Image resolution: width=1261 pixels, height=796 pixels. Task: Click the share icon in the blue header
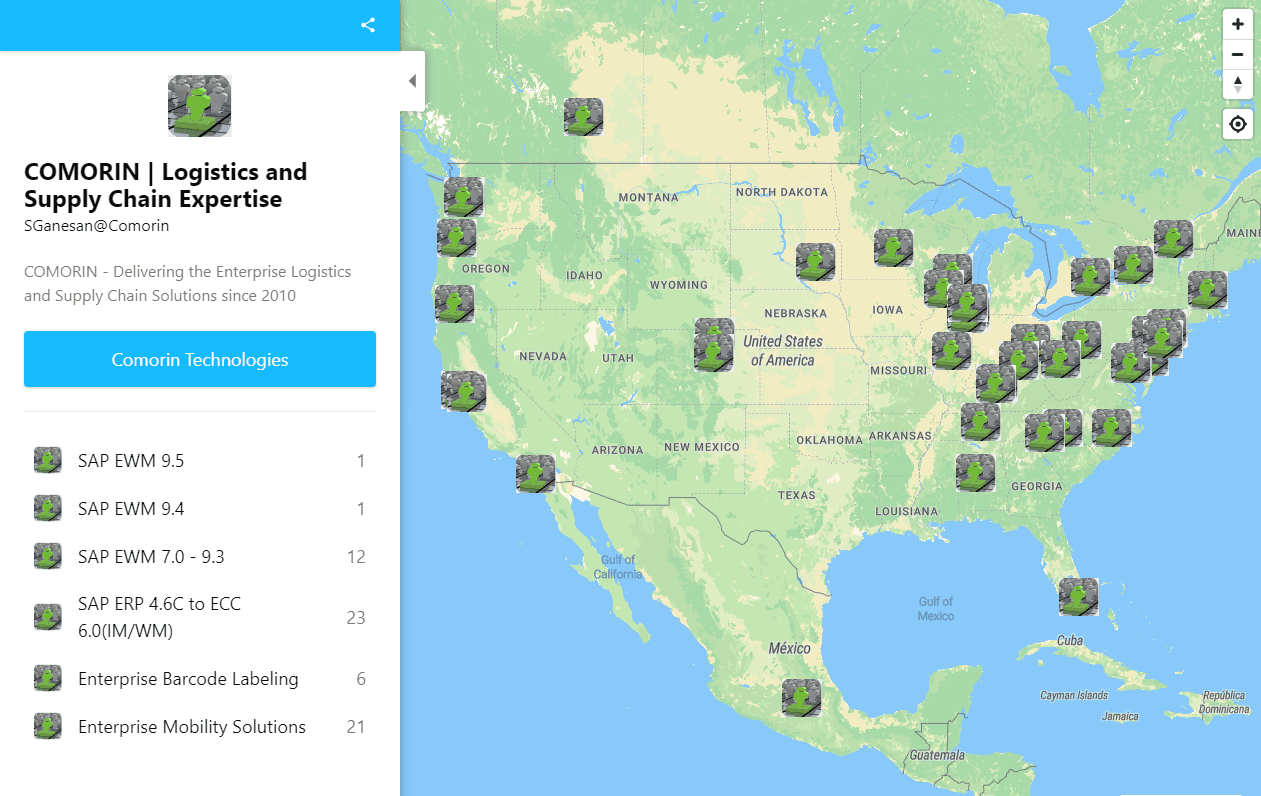tap(368, 25)
